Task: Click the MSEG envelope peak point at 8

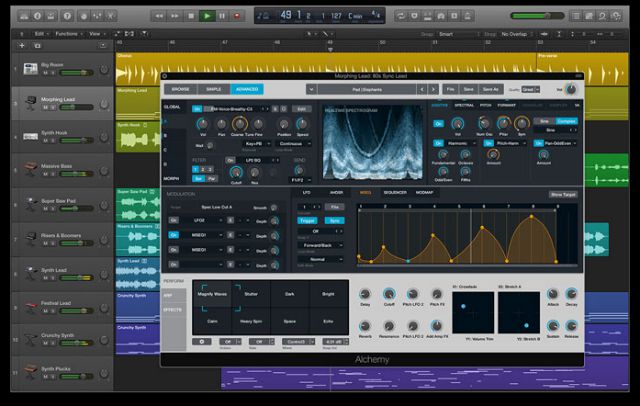Action: coord(531,217)
